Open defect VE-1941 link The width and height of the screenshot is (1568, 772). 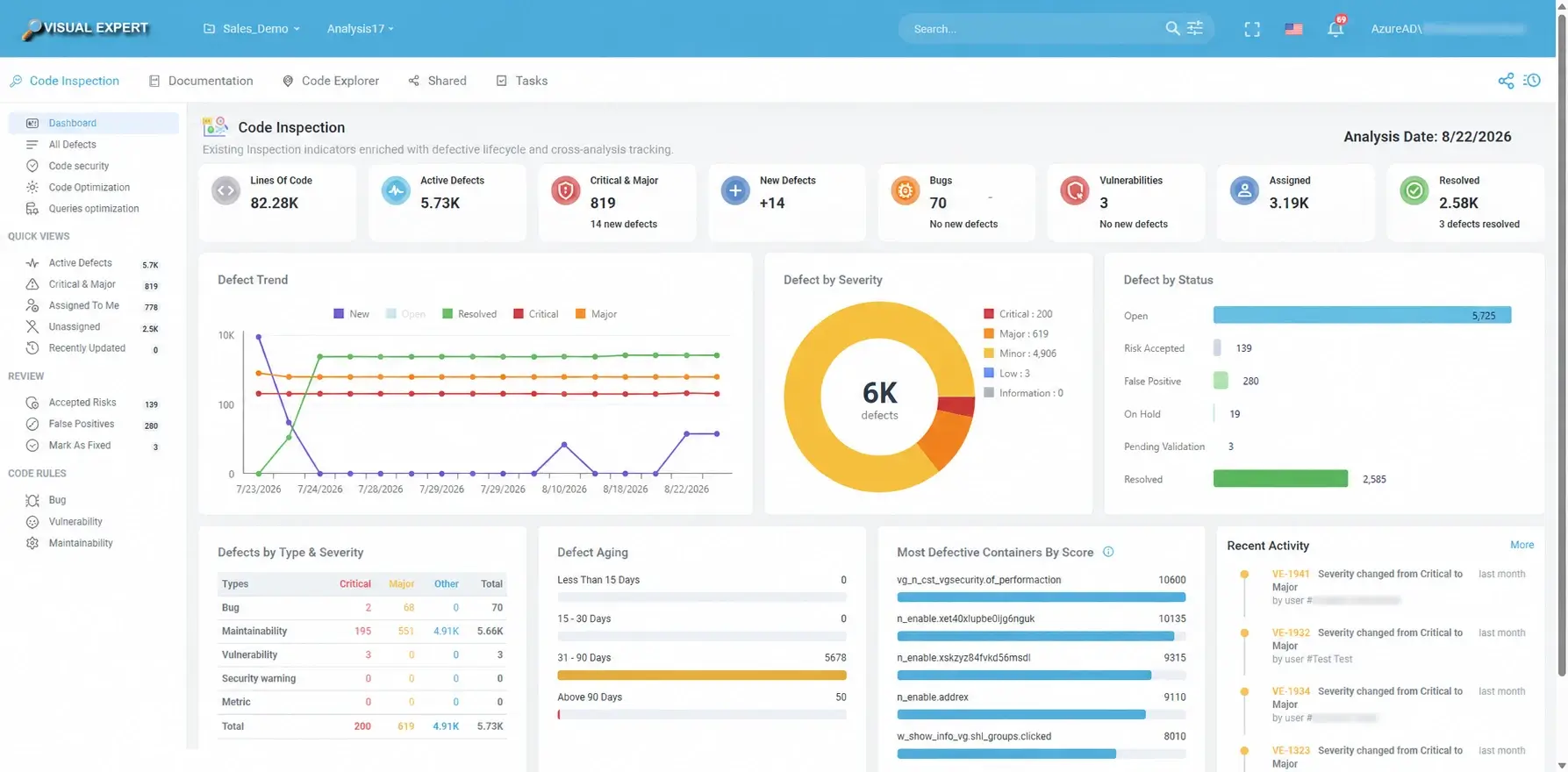pos(1291,575)
